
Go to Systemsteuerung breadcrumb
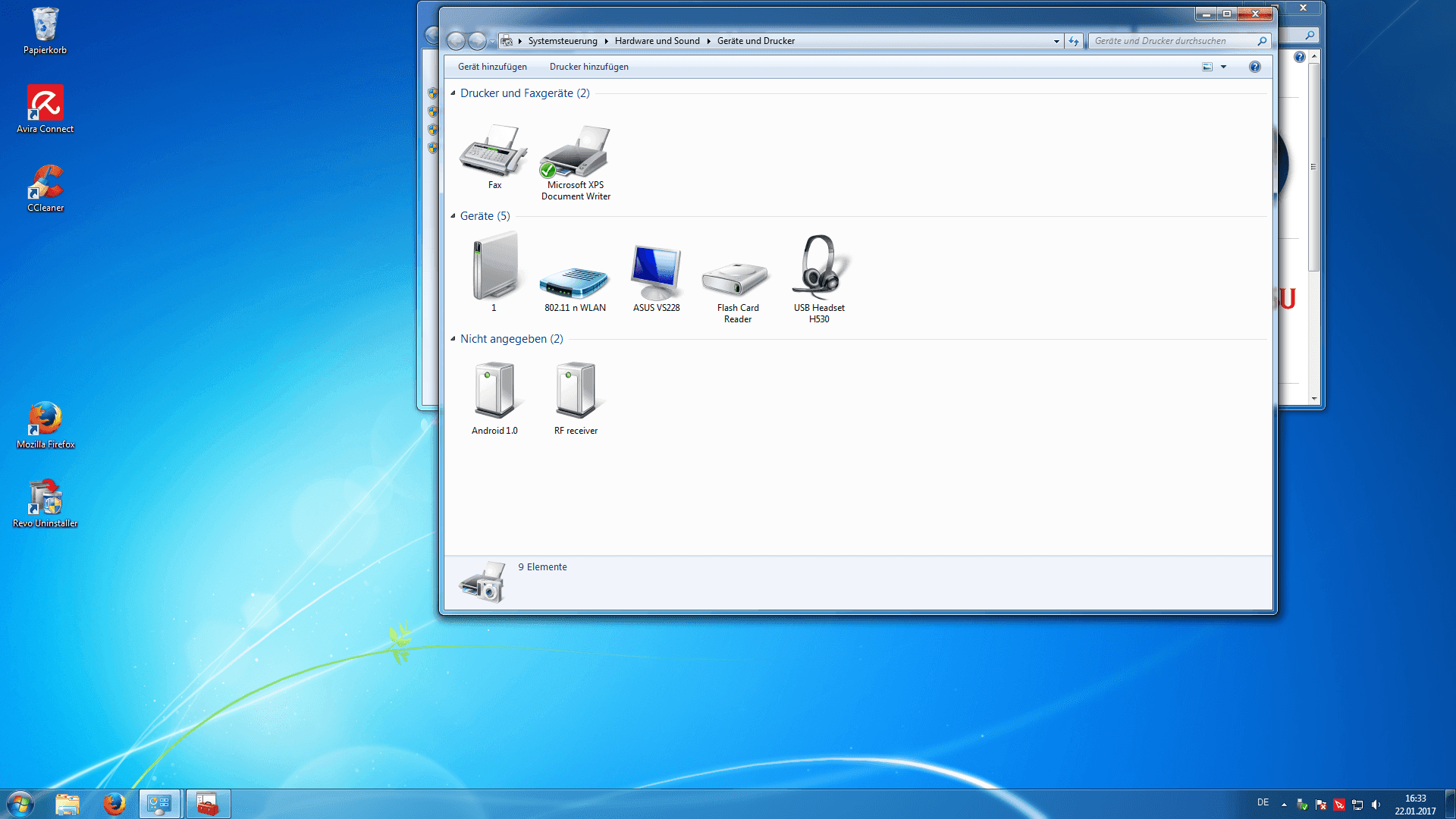[x=563, y=41]
